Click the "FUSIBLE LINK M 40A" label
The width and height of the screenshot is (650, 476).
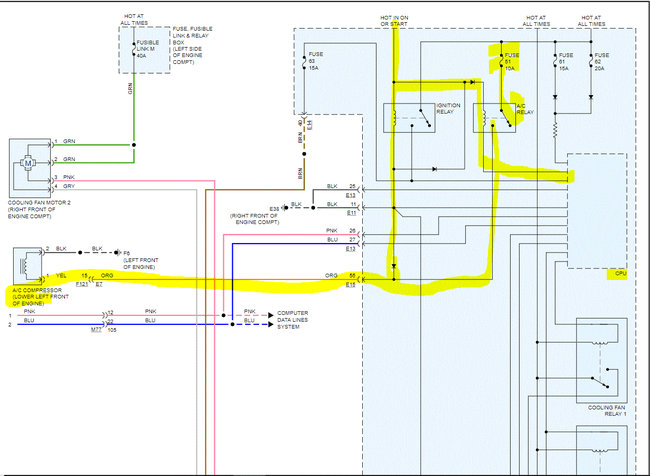(148, 49)
